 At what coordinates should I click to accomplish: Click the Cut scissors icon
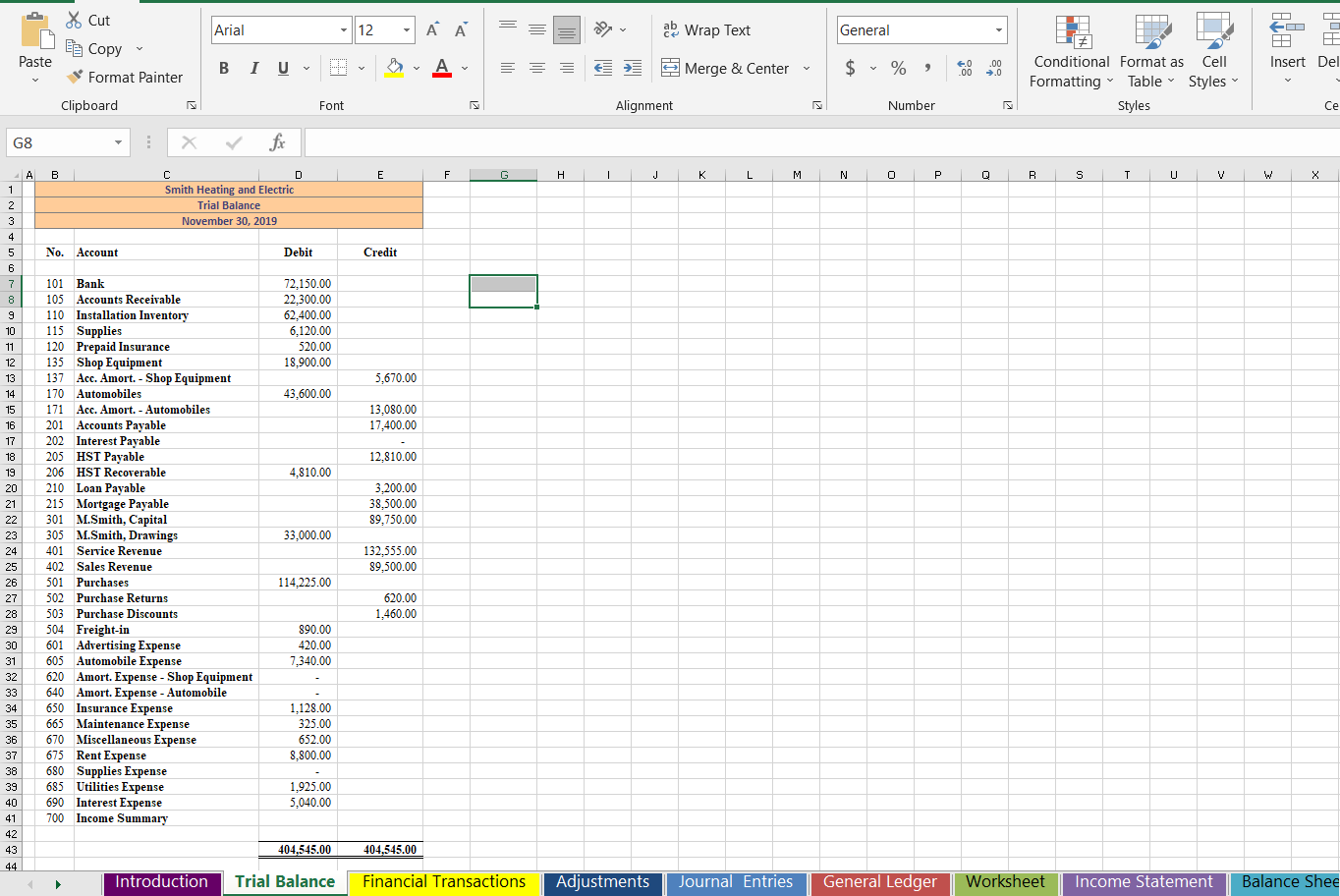[74, 20]
